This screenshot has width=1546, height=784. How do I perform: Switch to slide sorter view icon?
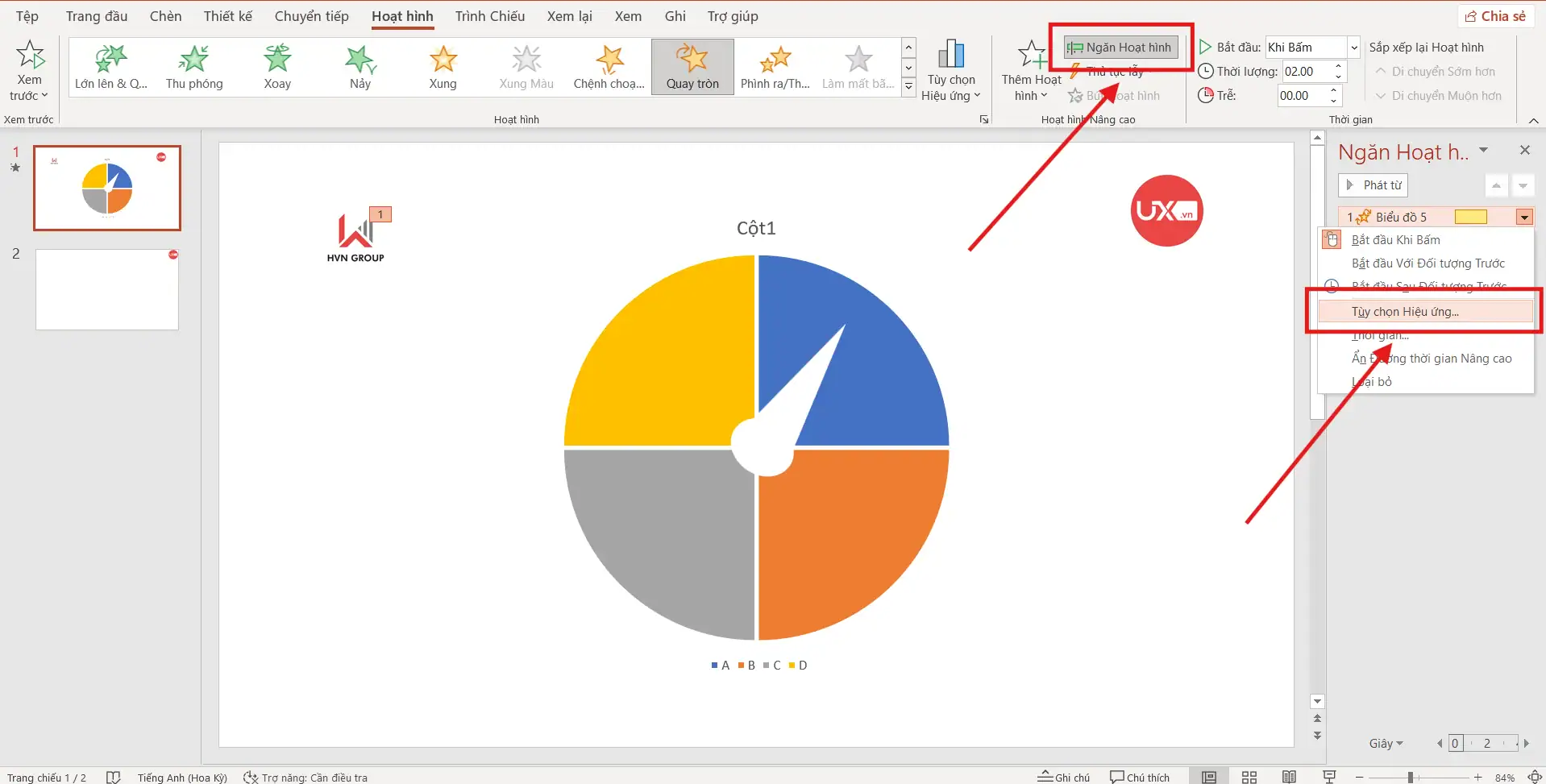pyautogui.click(x=1249, y=777)
